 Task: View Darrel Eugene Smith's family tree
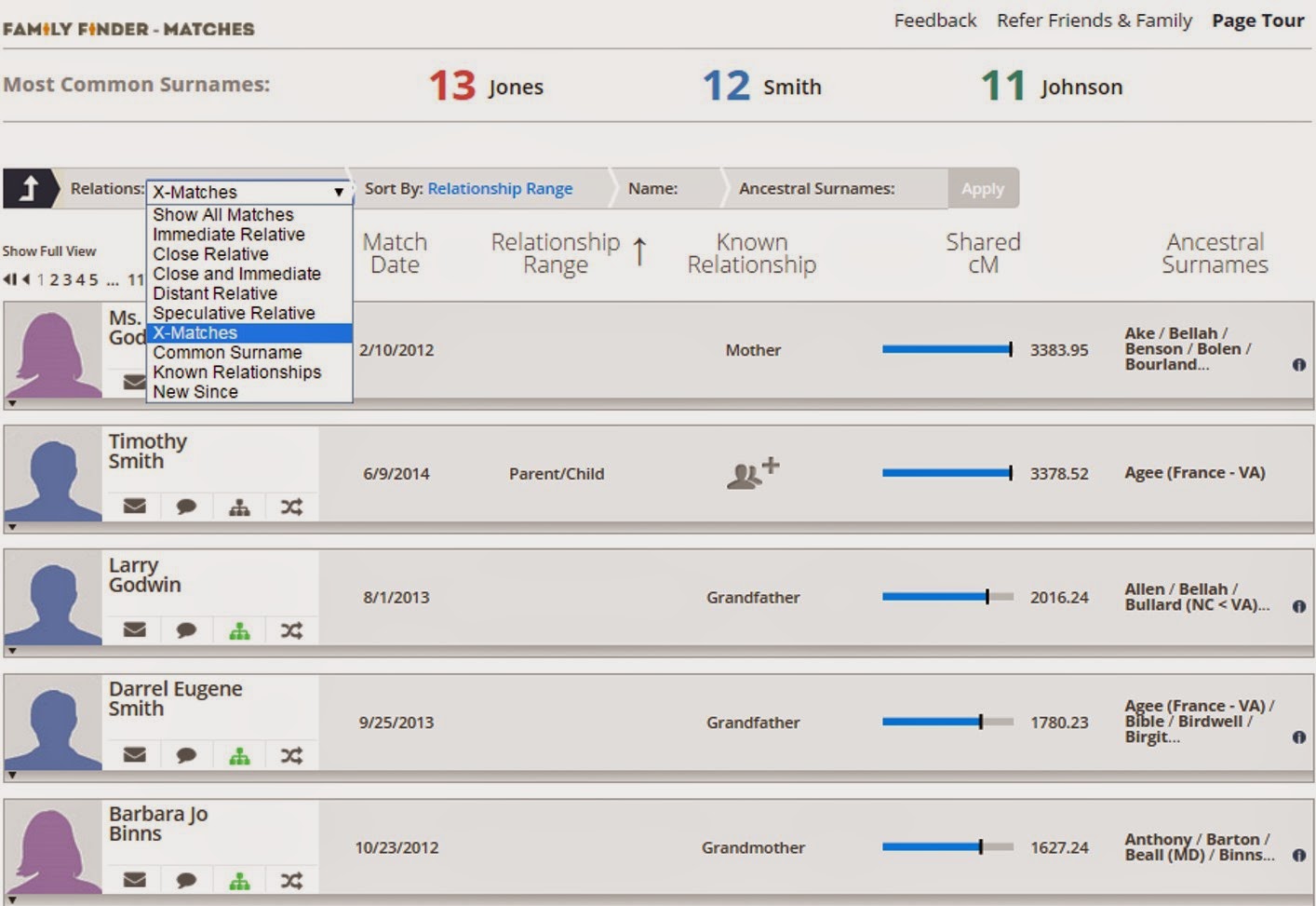239,755
